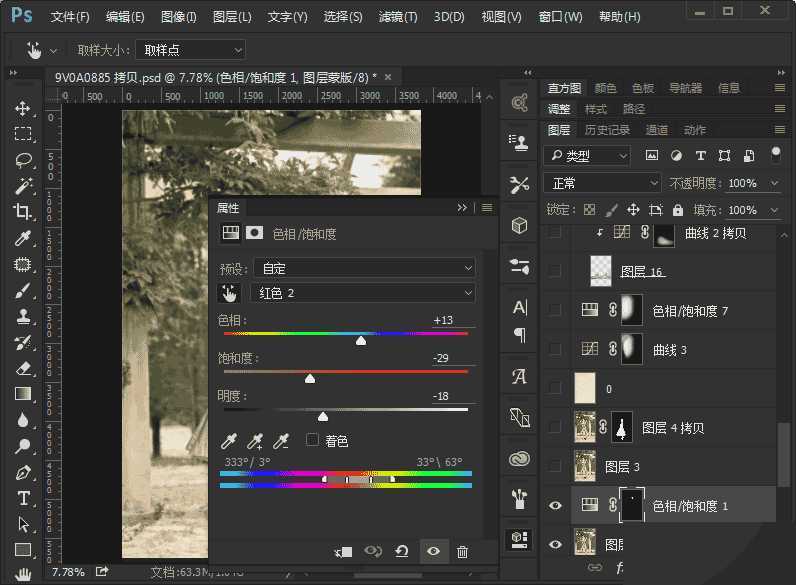Enable the 着色 colorize checkbox
Image resolution: width=796 pixels, height=585 pixels.
(312, 440)
